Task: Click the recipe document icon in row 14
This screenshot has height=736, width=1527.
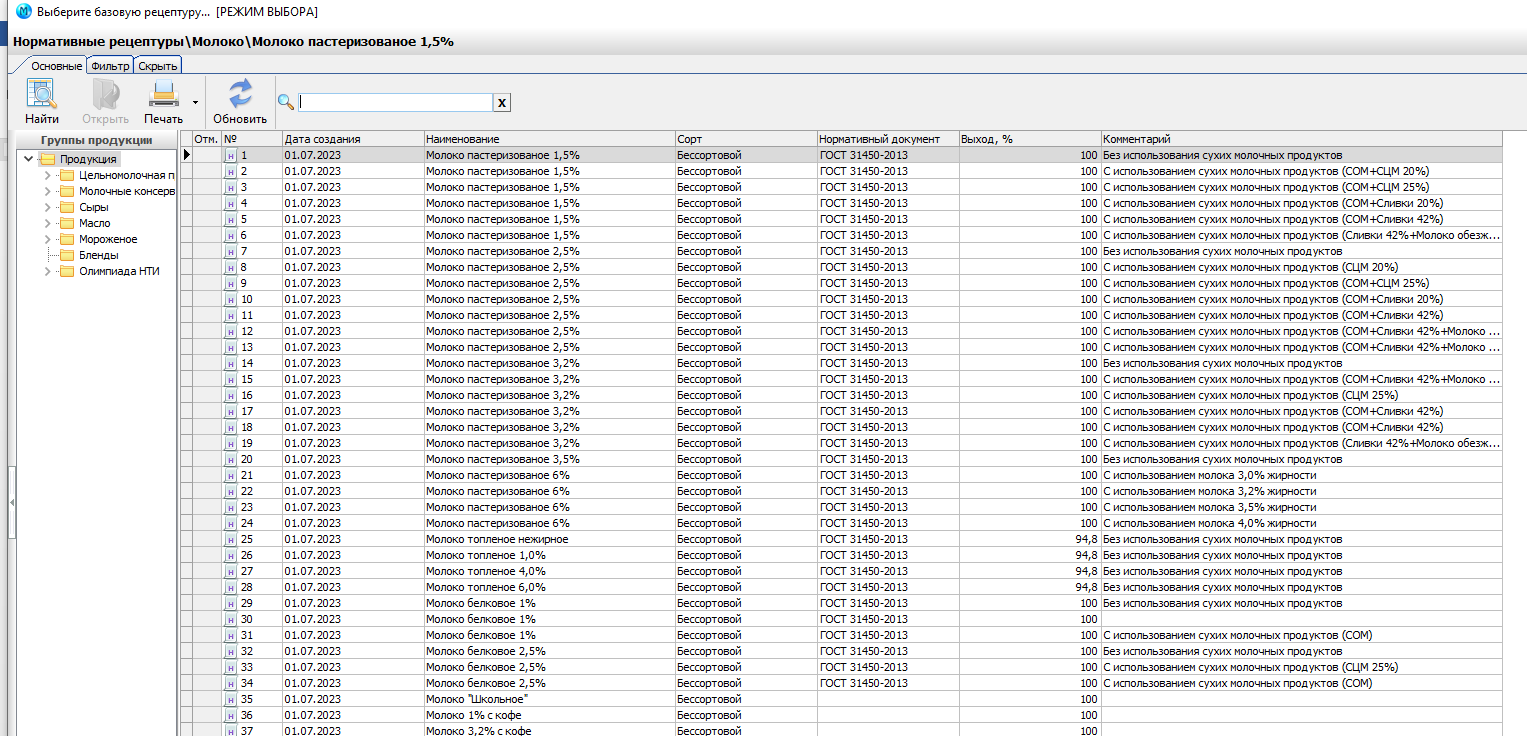Action: 230,364
